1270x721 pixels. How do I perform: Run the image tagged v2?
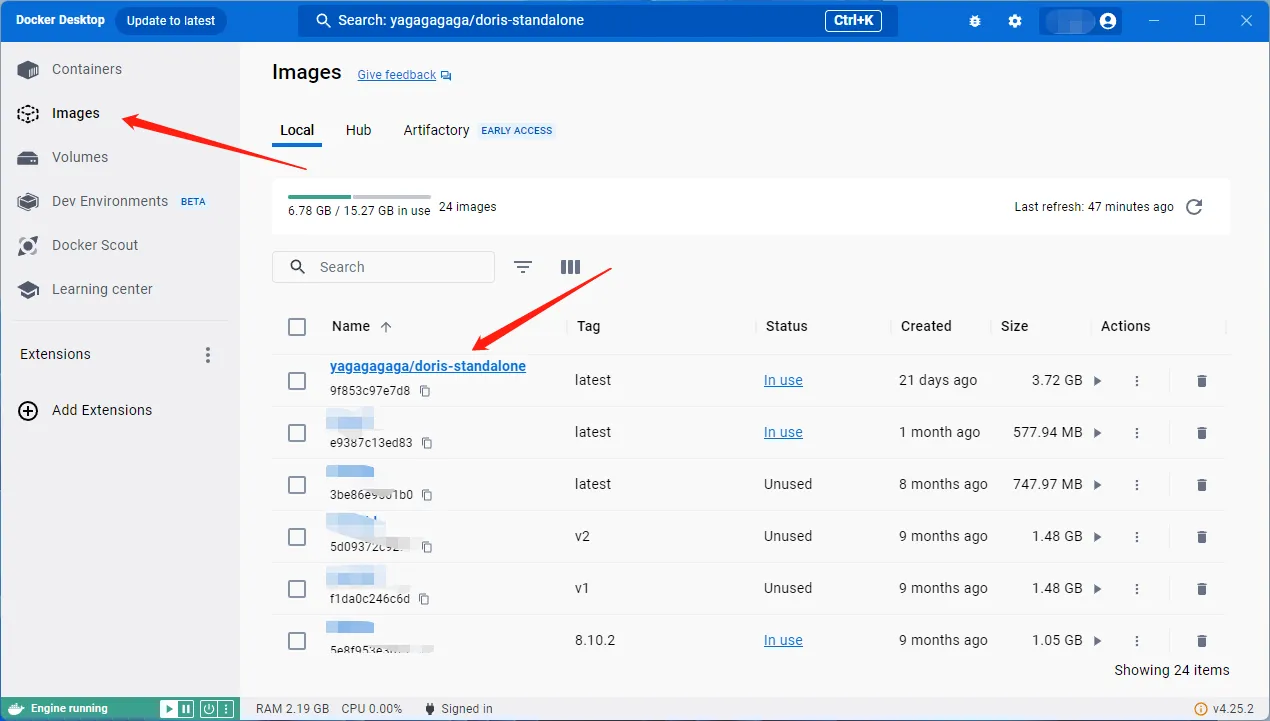(1097, 537)
